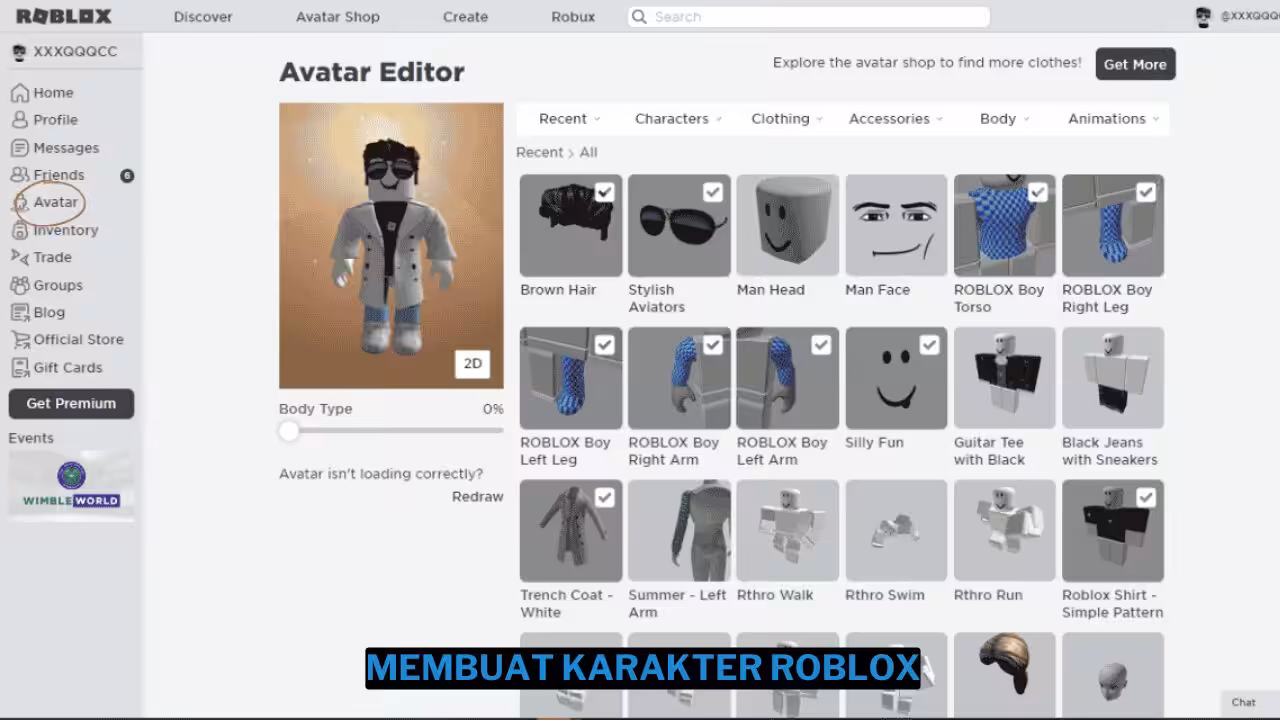
Task: Open the Blog sidebar icon
Action: [19, 312]
